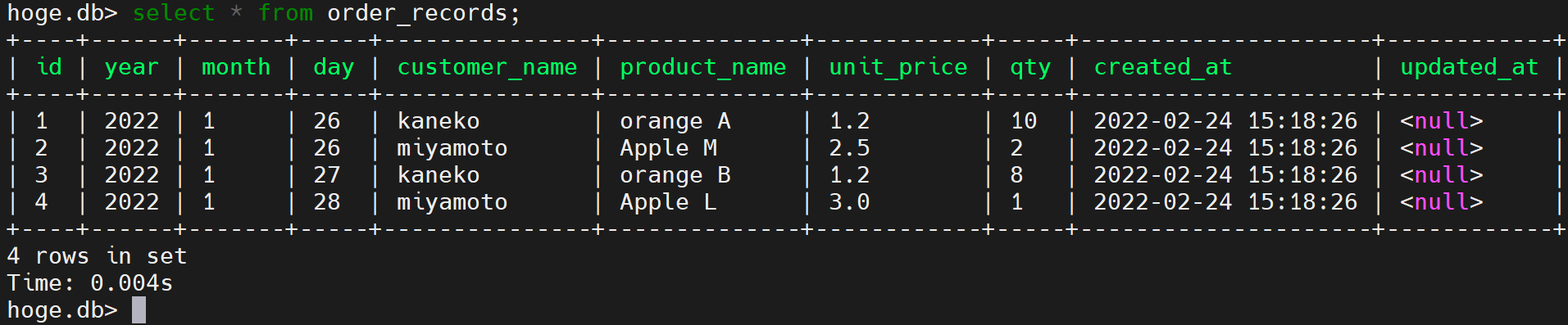Click the 'Time: 0.004s' output line
The width and height of the screenshot is (1568, 325).
pyautogui.click(x=90, y=283)
